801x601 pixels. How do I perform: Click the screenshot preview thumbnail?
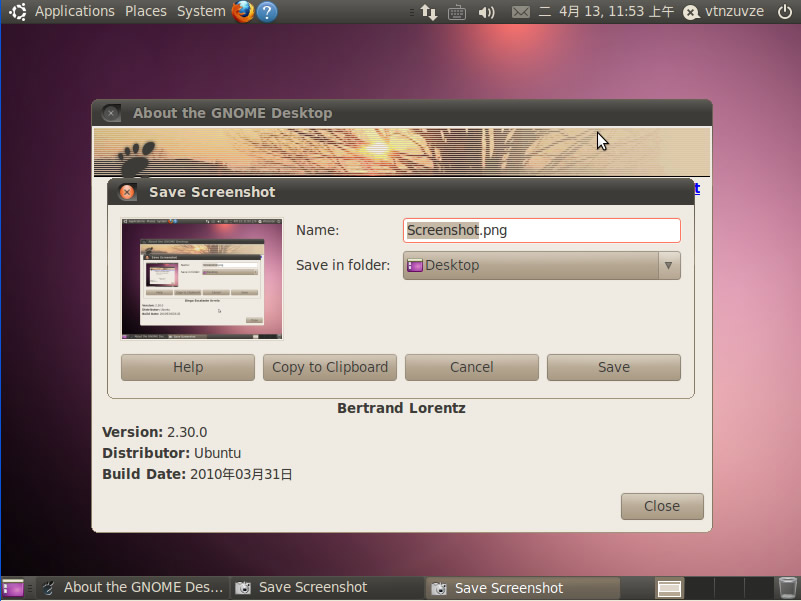click(x=202, y=279)
